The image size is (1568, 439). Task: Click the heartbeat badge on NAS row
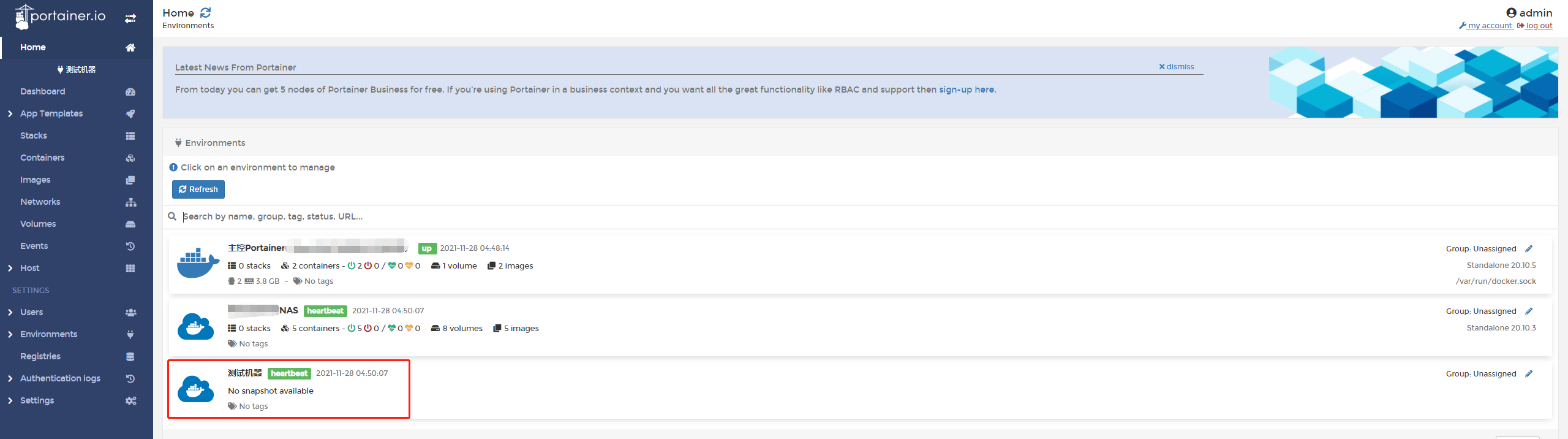tap(325, 311)
